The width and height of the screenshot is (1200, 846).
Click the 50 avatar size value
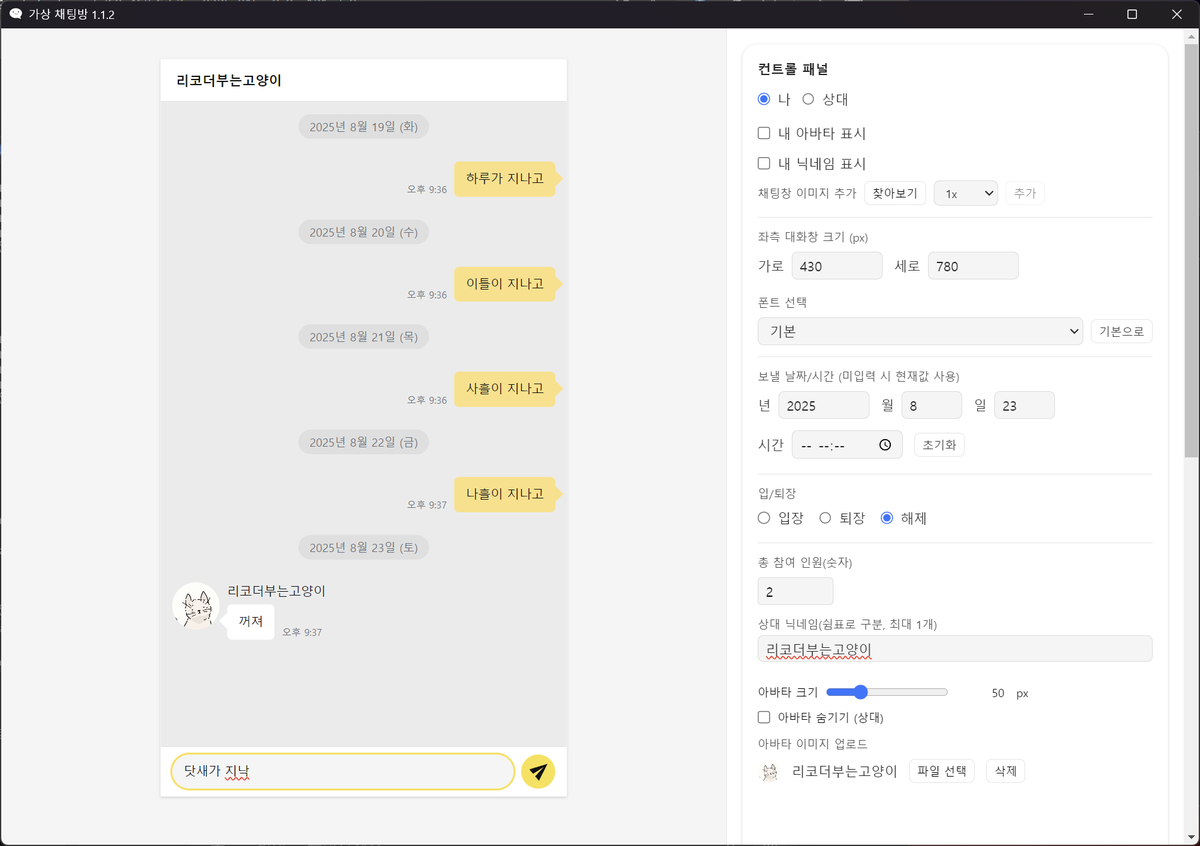[x=998, y=693]
